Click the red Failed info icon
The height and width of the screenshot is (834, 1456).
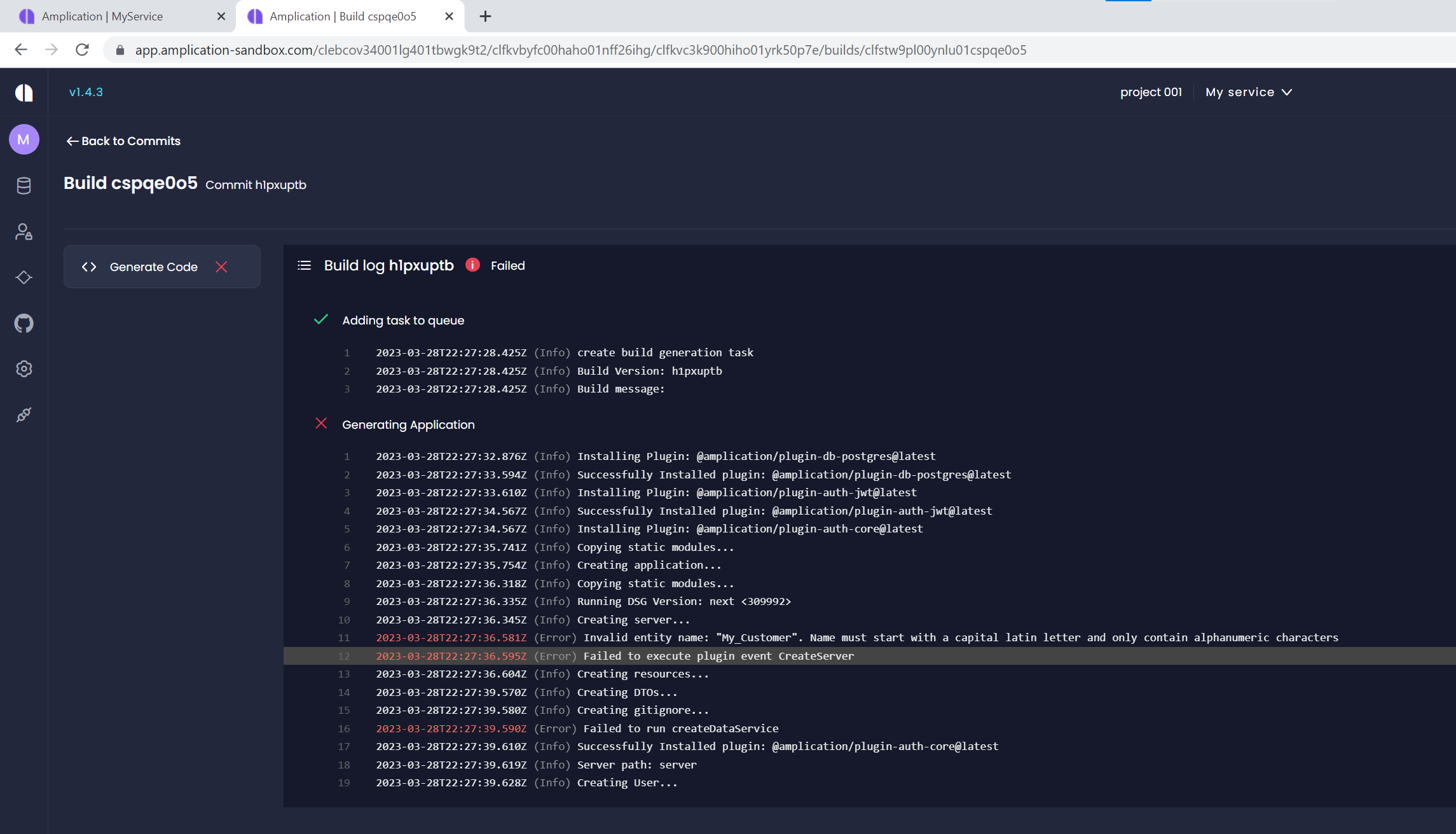pyautogui.click(x=472, y=265)
